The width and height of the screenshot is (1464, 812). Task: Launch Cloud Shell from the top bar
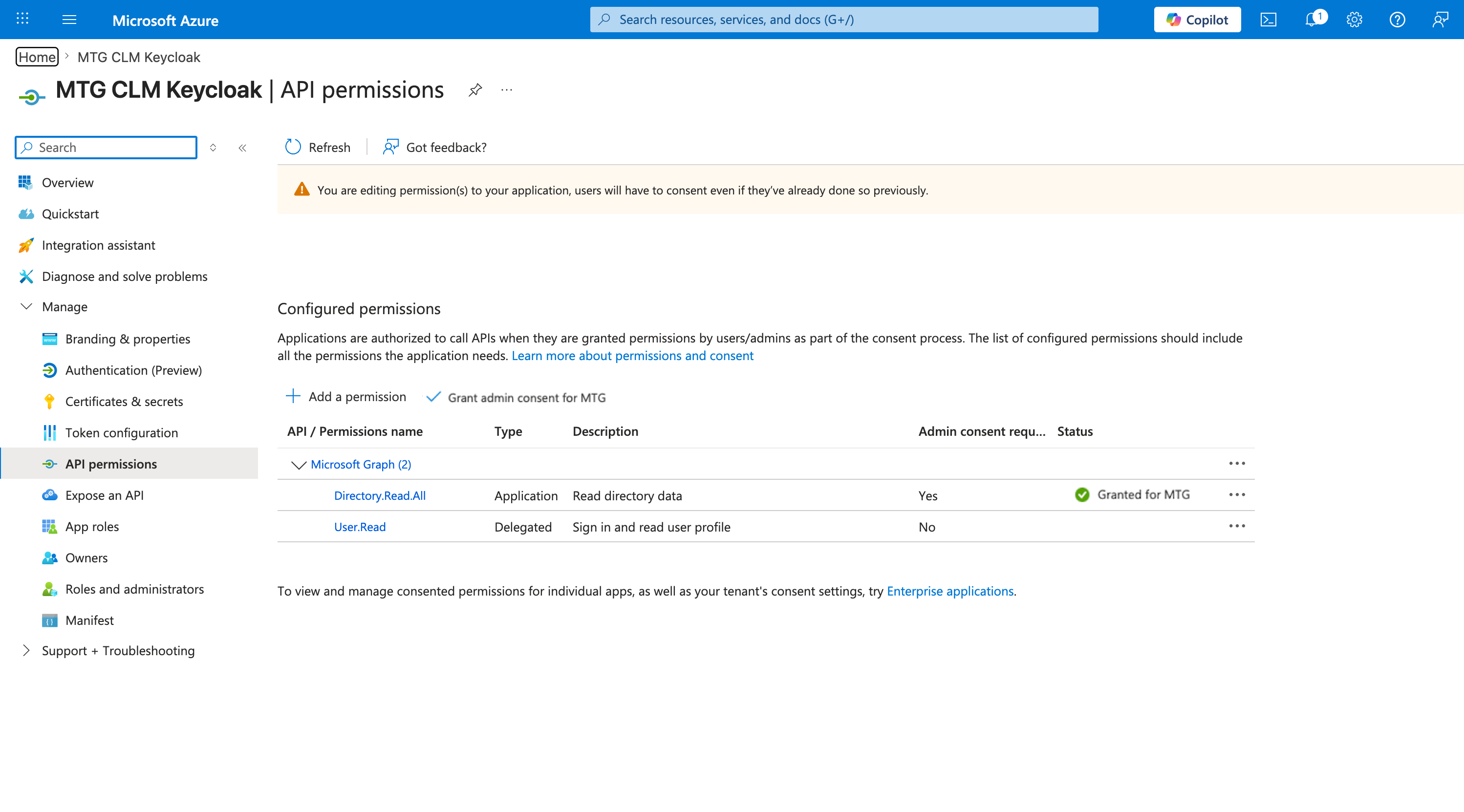click(1269, 20)
